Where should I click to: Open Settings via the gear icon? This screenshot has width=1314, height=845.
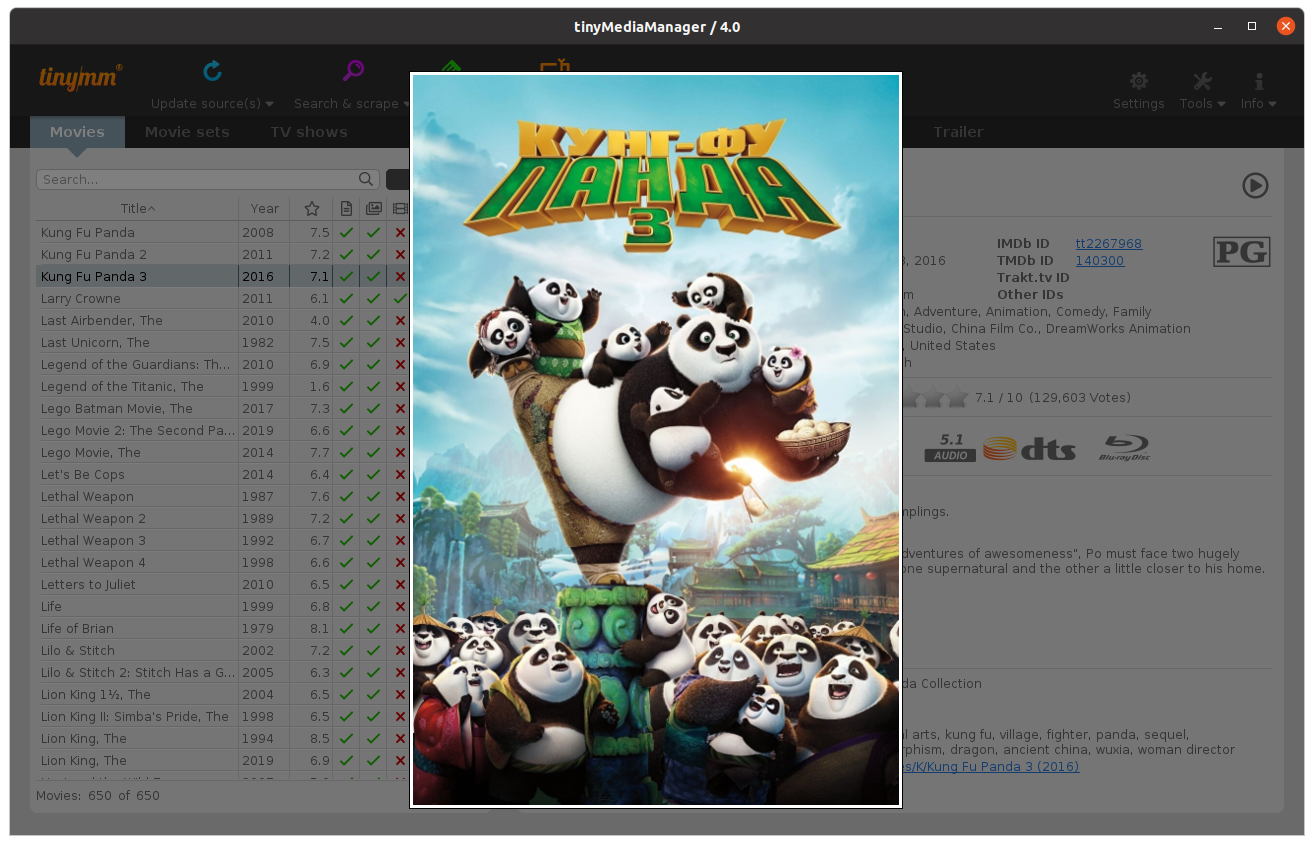coord(1138,81)
